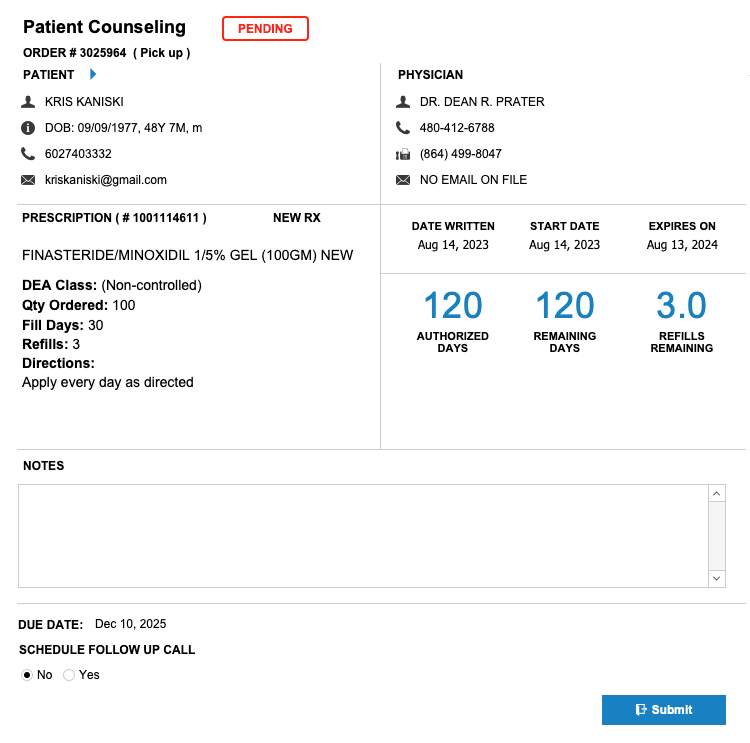Expand the Patient section blue arrow
Image resolution: width=750 pixels, height=743 pixels.
[93, 74]
